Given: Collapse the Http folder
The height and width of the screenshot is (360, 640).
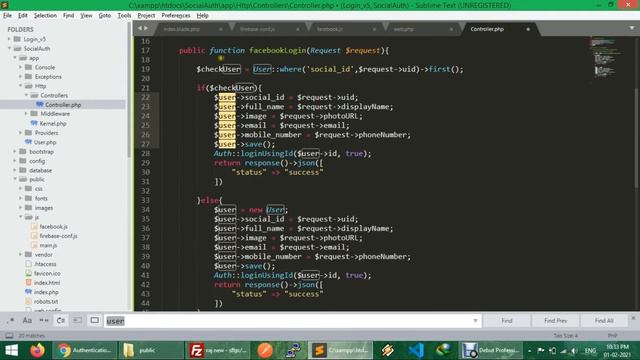Looking at the screenshot, I should point(21,86).
